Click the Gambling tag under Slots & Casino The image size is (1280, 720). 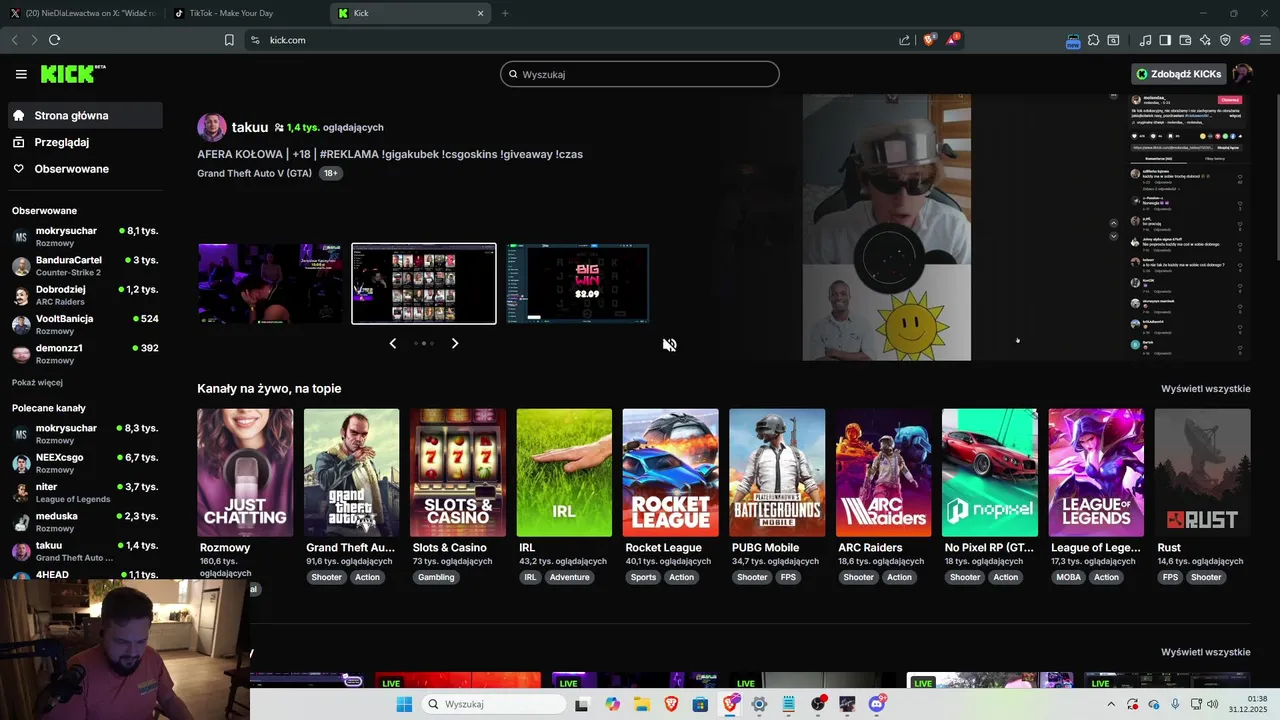[x=436, y=577]
